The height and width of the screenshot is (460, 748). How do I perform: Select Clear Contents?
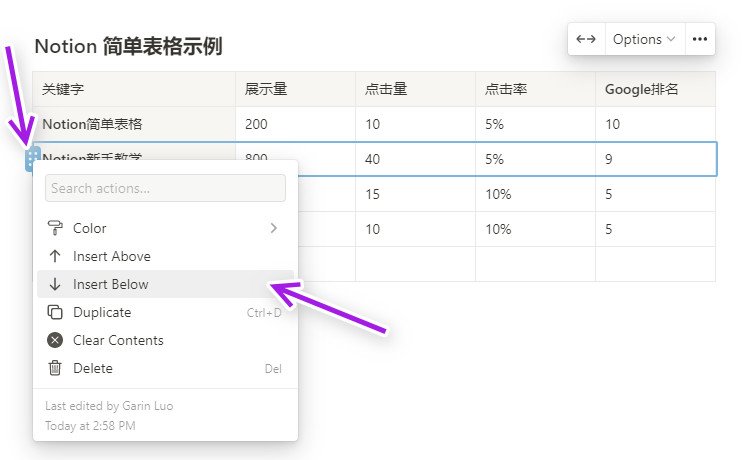[165, 340]
